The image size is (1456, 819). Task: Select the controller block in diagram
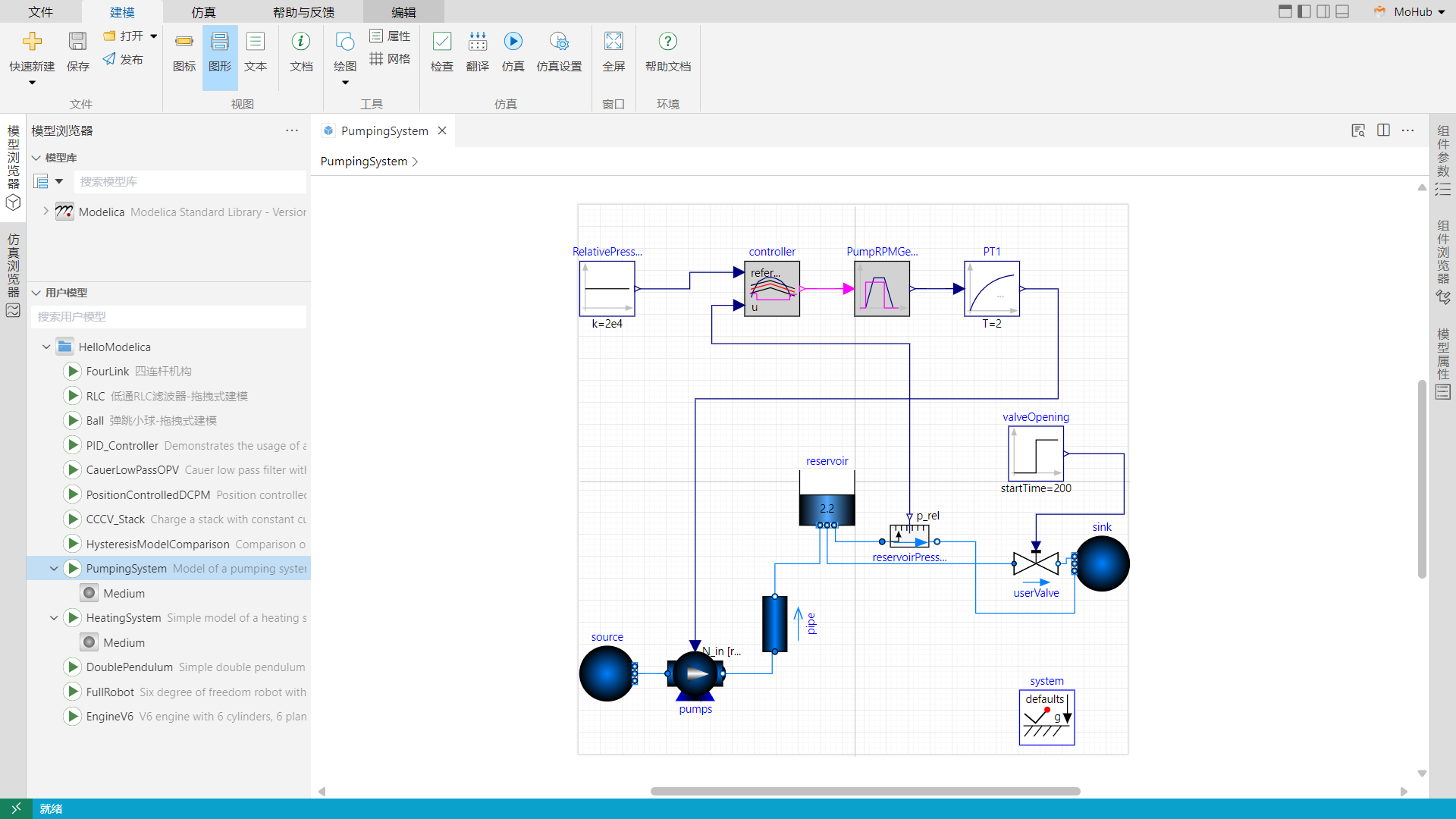[772, 289]
